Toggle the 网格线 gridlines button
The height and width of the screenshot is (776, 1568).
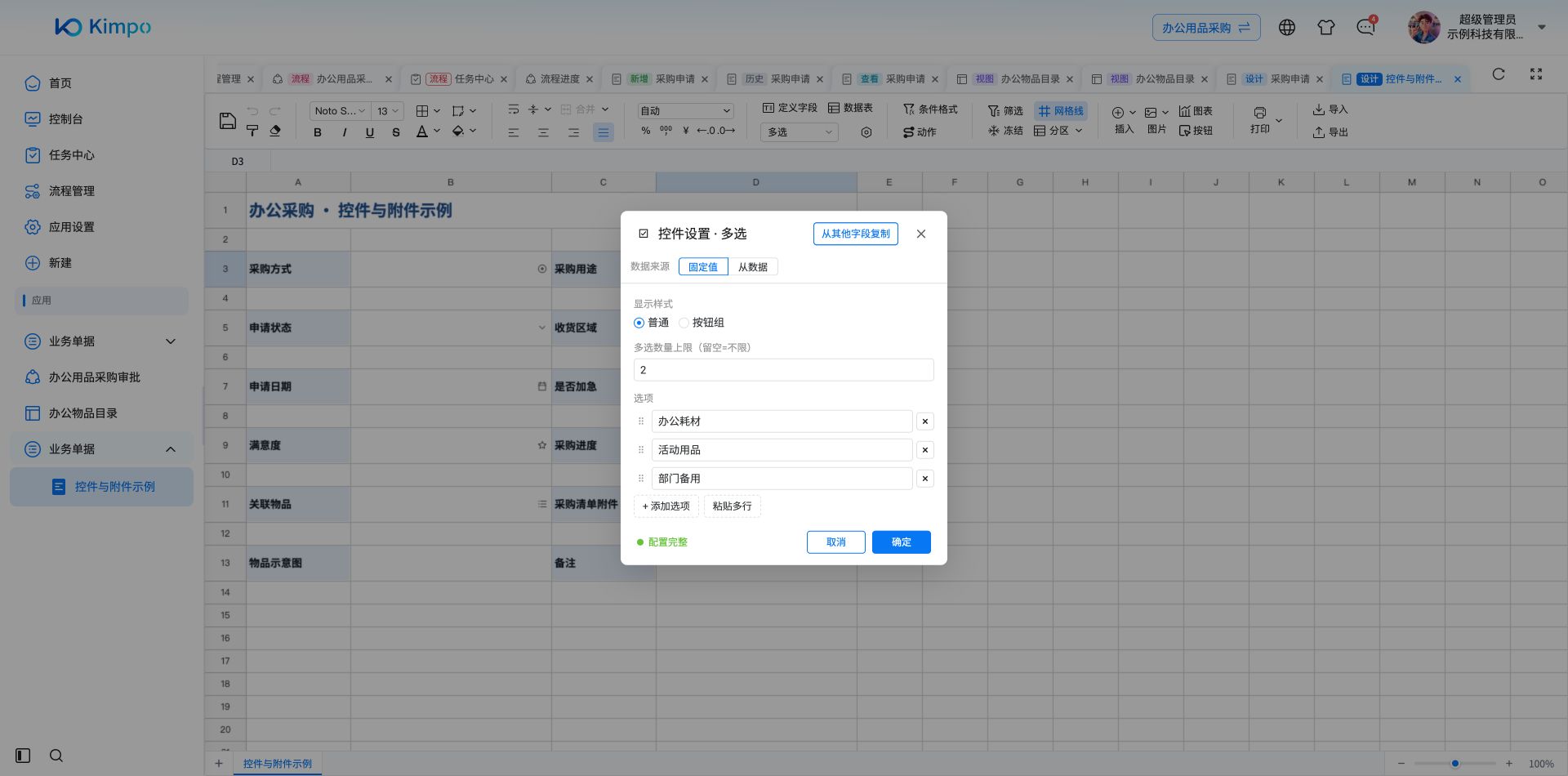(1061, 111)
